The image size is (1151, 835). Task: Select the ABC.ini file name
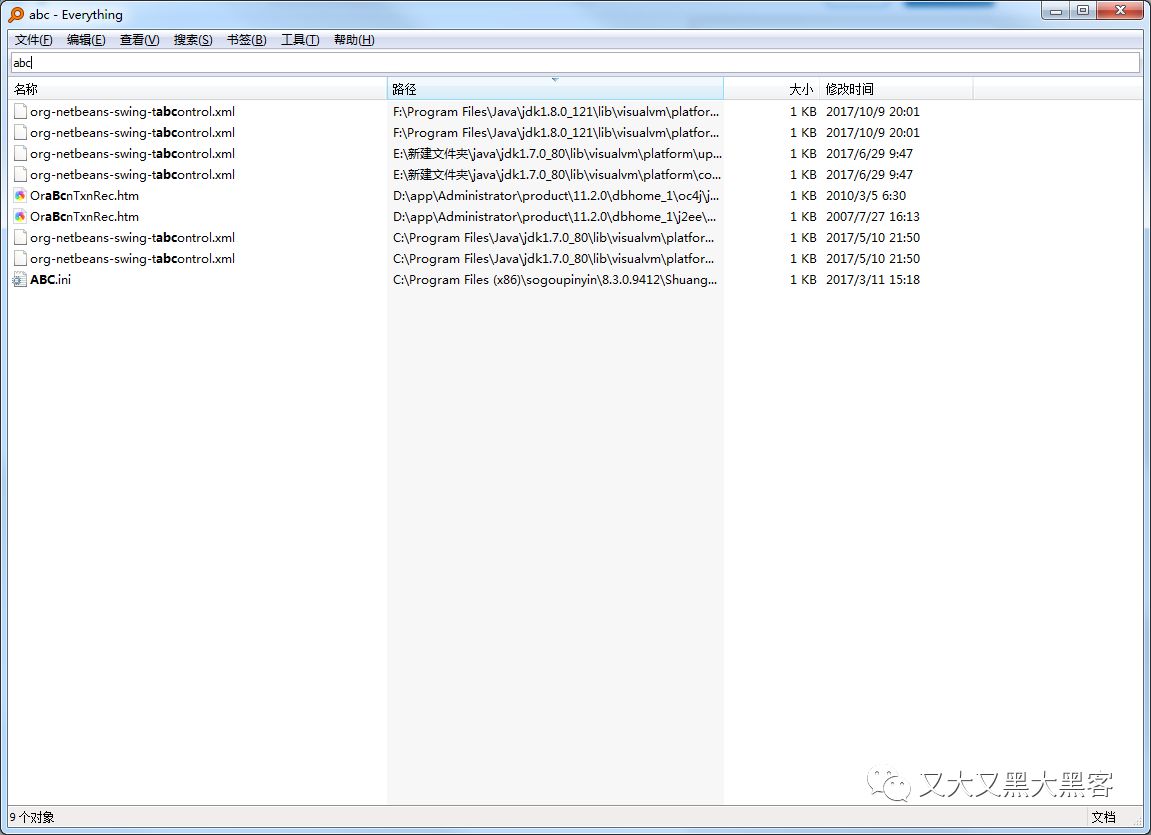pyautogui.click(x=51, y=280)
